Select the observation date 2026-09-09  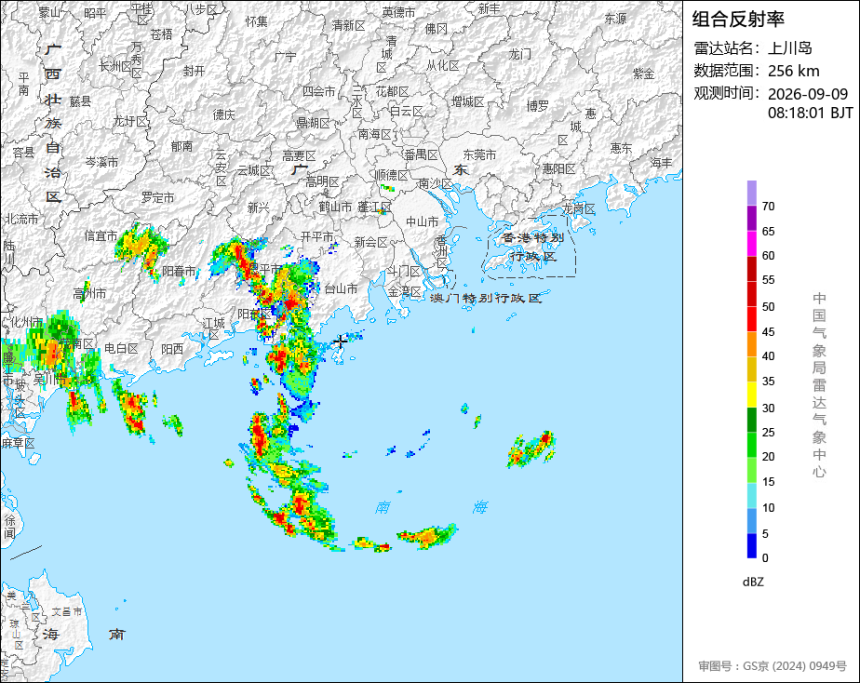pyautogui.click(x=808, y=94)
